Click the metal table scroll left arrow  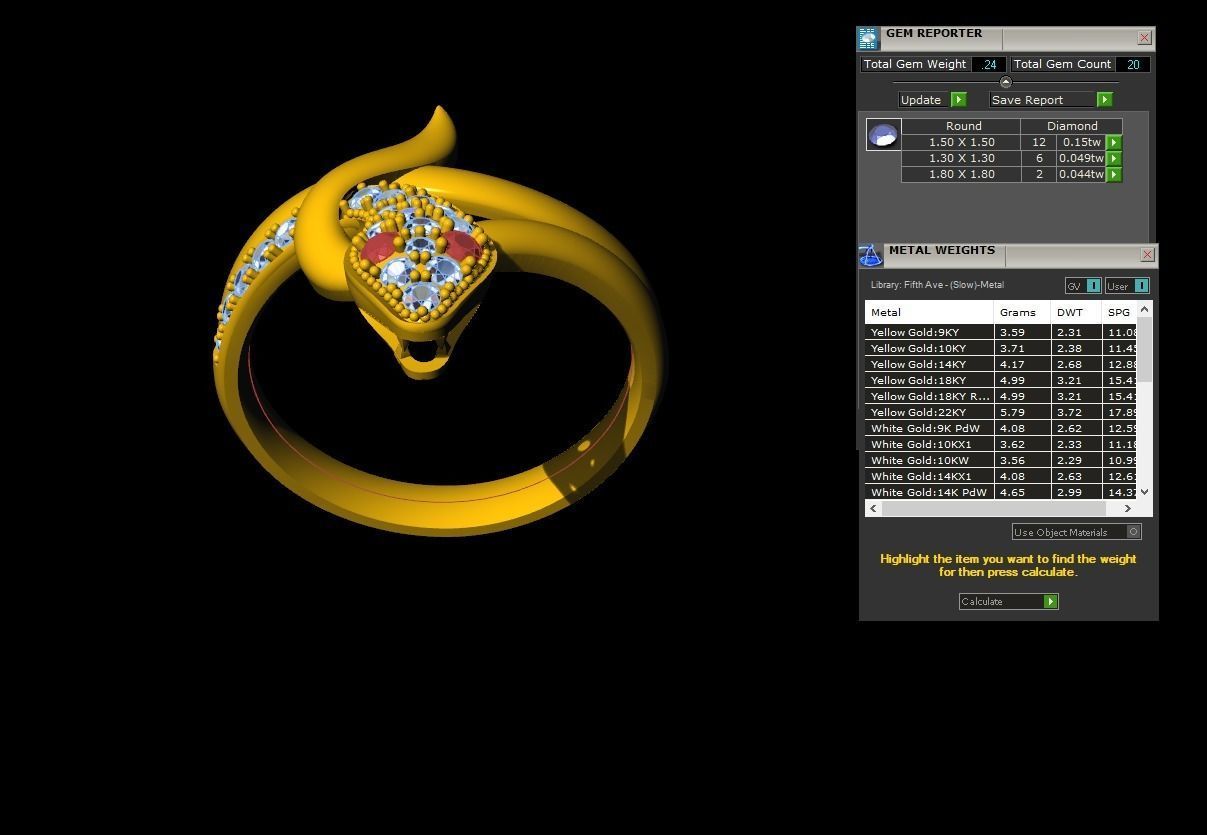coord(873,508)
